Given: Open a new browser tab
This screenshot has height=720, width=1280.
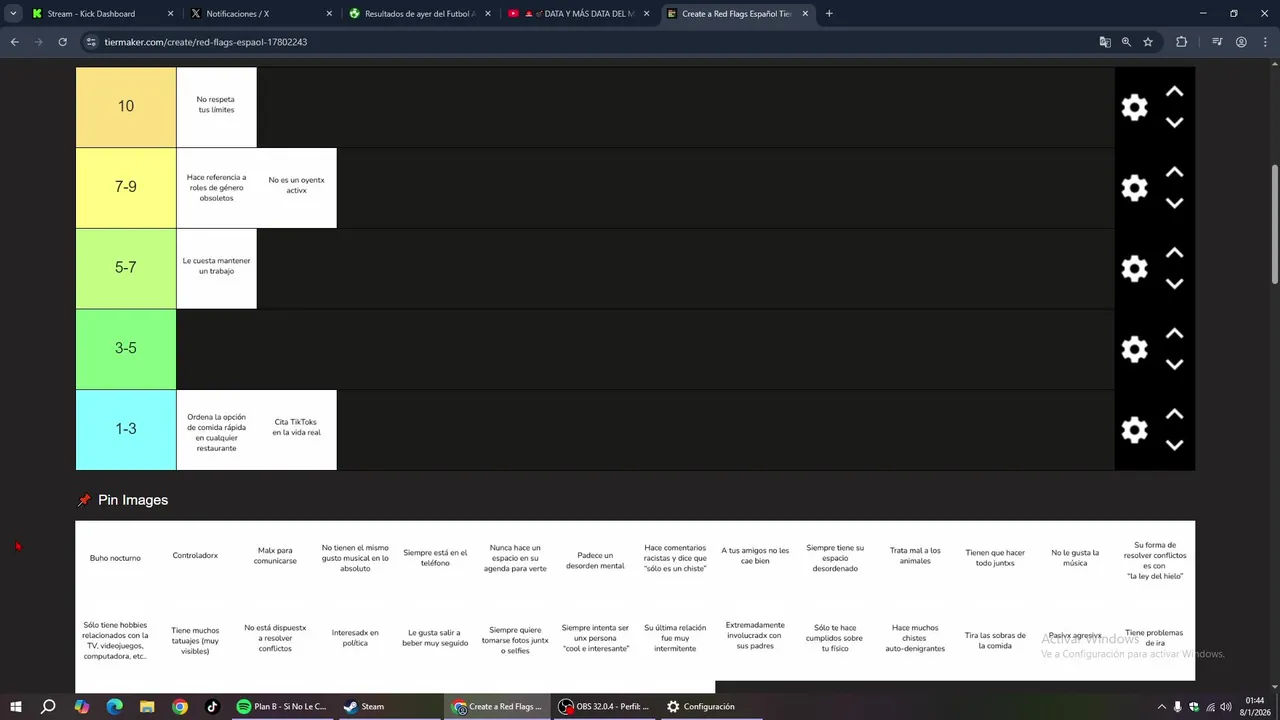Looking at the screenshot, I should pyautogui.click(x=829, y=14).
